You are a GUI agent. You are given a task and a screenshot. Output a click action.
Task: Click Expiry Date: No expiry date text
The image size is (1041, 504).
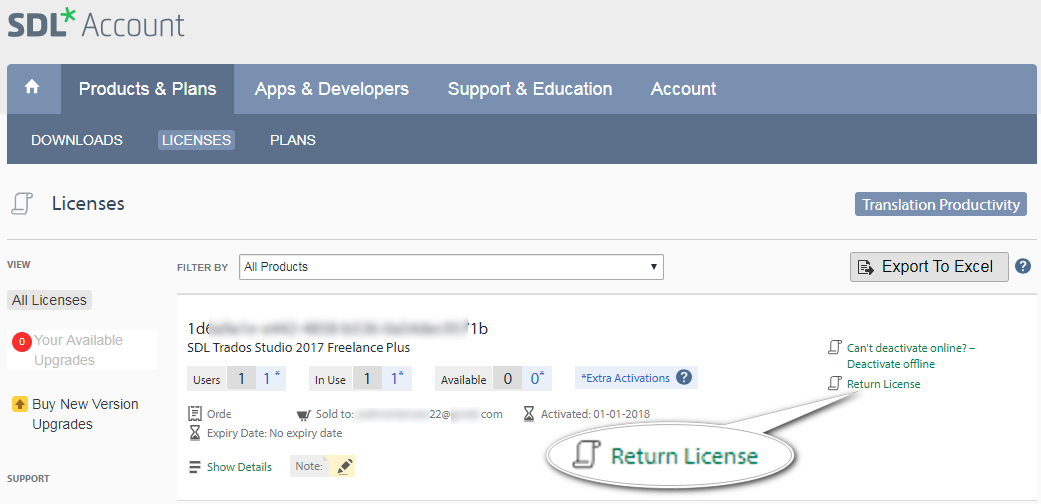(275, 433)
